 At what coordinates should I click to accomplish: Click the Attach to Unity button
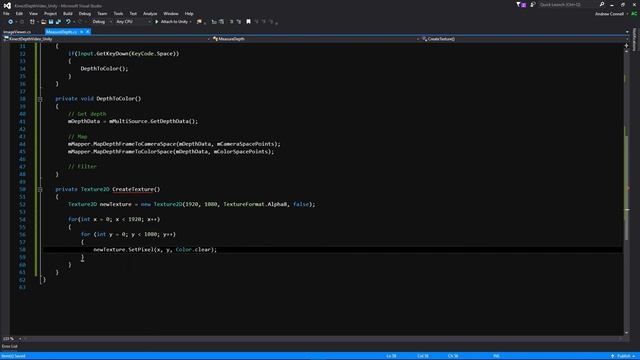(x=173, y=22)
